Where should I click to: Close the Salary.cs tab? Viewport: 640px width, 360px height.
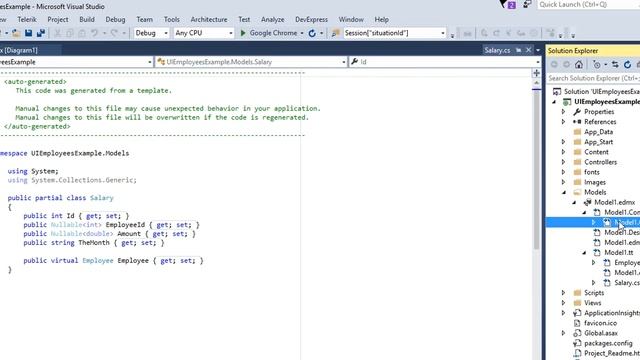[529, 50]
